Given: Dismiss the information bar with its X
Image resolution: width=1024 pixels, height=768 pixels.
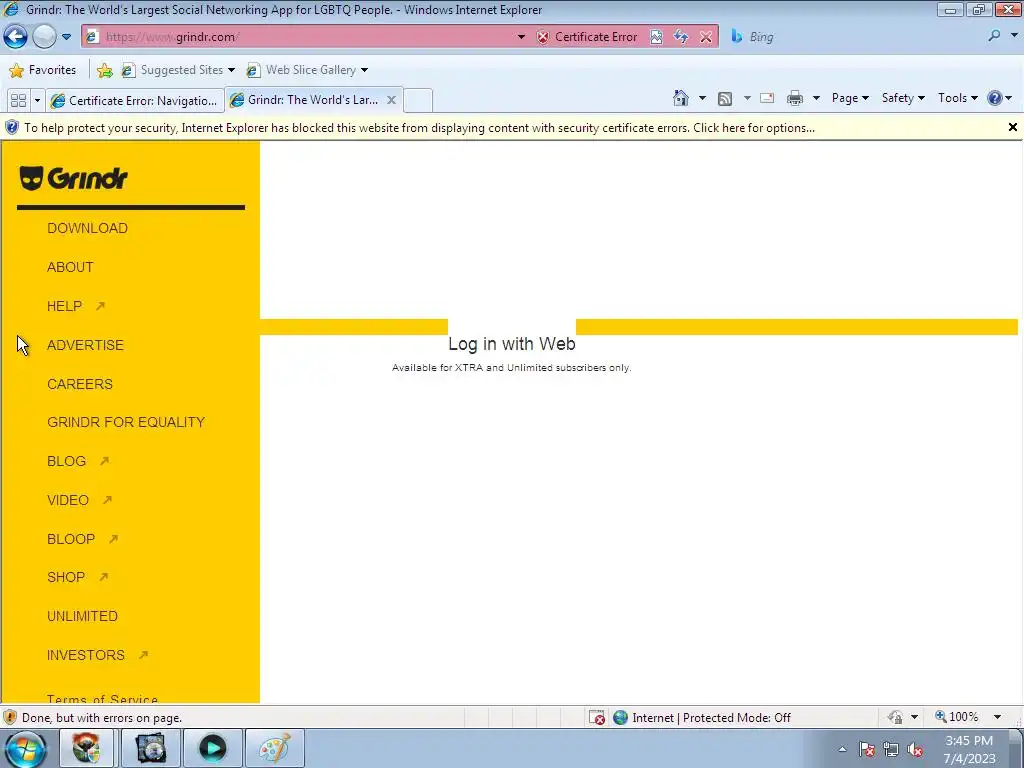Looking at the screenshot, I should pos(1012,127).
